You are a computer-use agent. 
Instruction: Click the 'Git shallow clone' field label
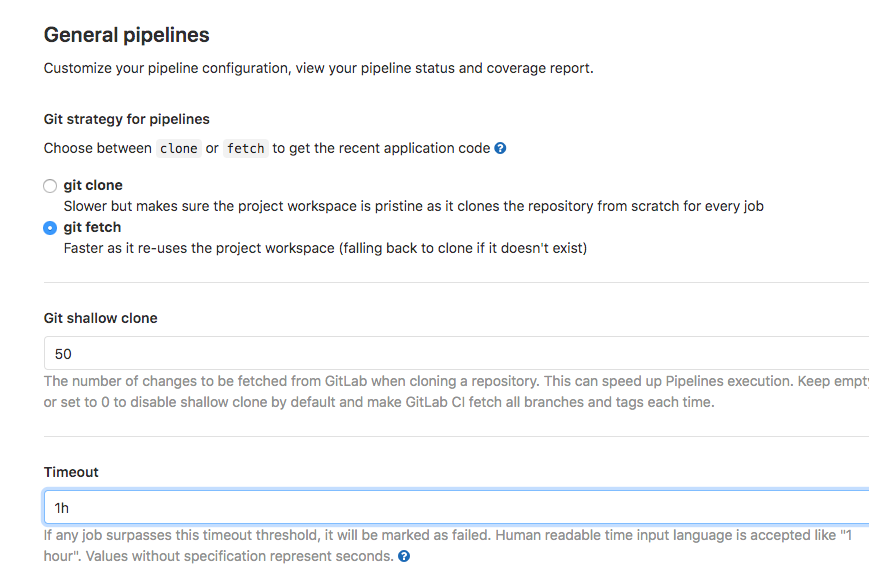(100, 318)
